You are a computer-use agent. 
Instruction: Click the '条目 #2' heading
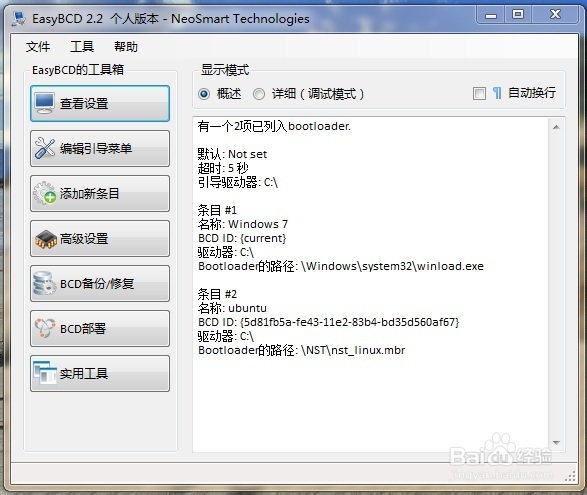tap(217, 294)
